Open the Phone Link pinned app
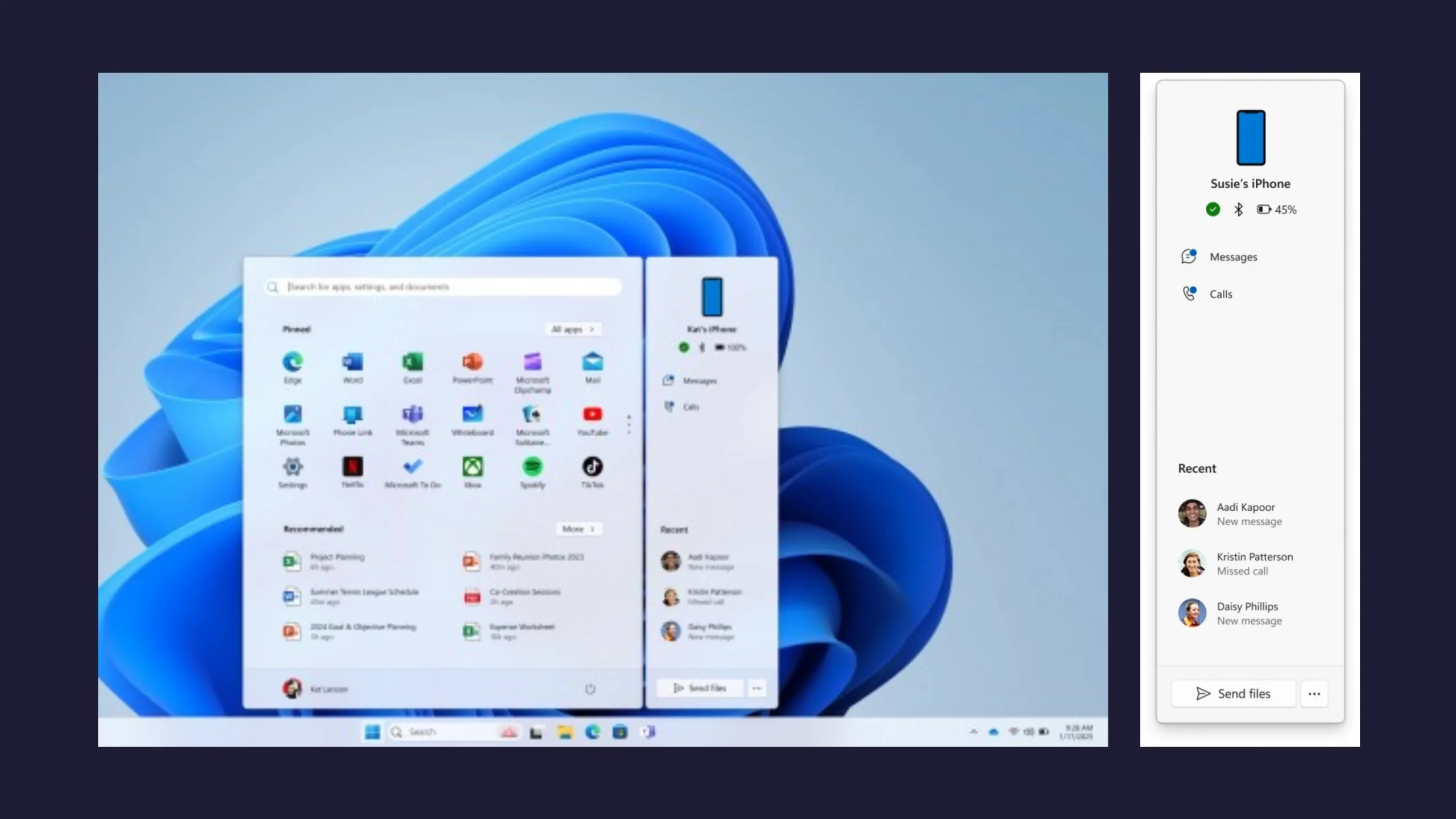 [353, 420]
